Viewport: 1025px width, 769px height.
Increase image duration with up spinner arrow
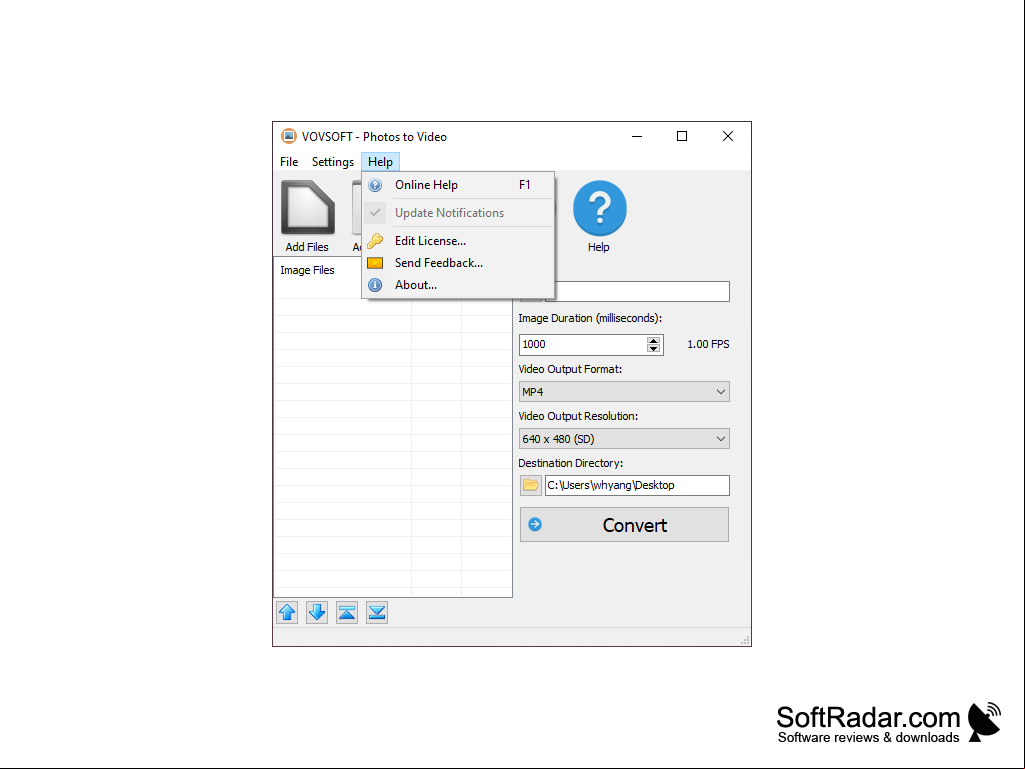654,340
